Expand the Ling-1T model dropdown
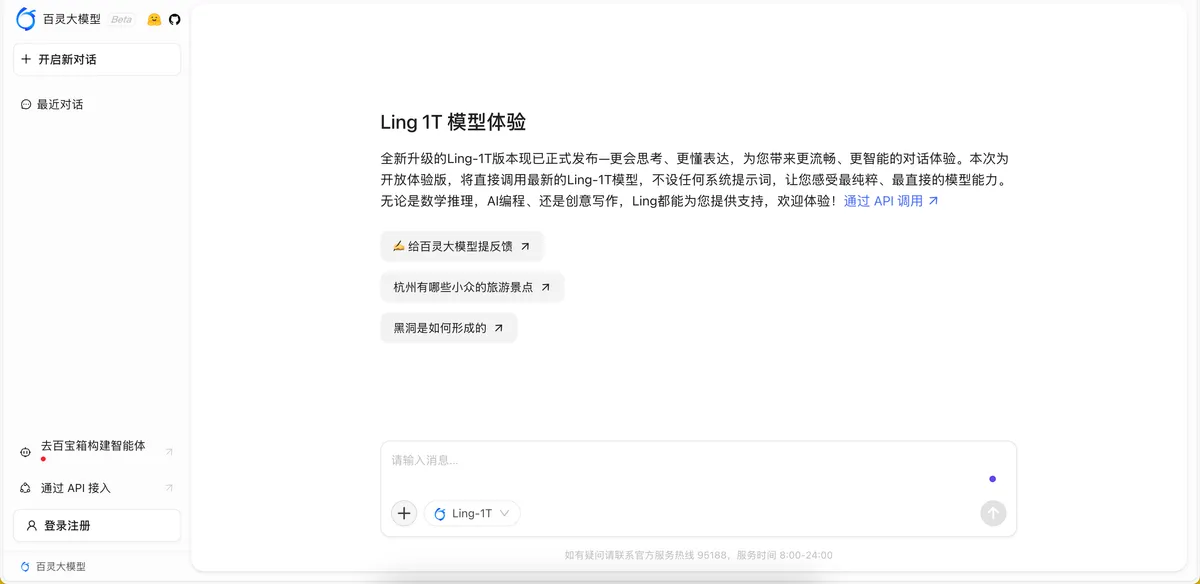Viewport: 1200px width, 584px height. (472, 513)
